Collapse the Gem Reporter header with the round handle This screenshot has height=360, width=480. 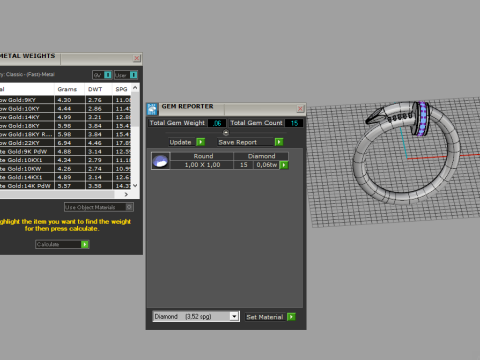[x=226, y=133]
